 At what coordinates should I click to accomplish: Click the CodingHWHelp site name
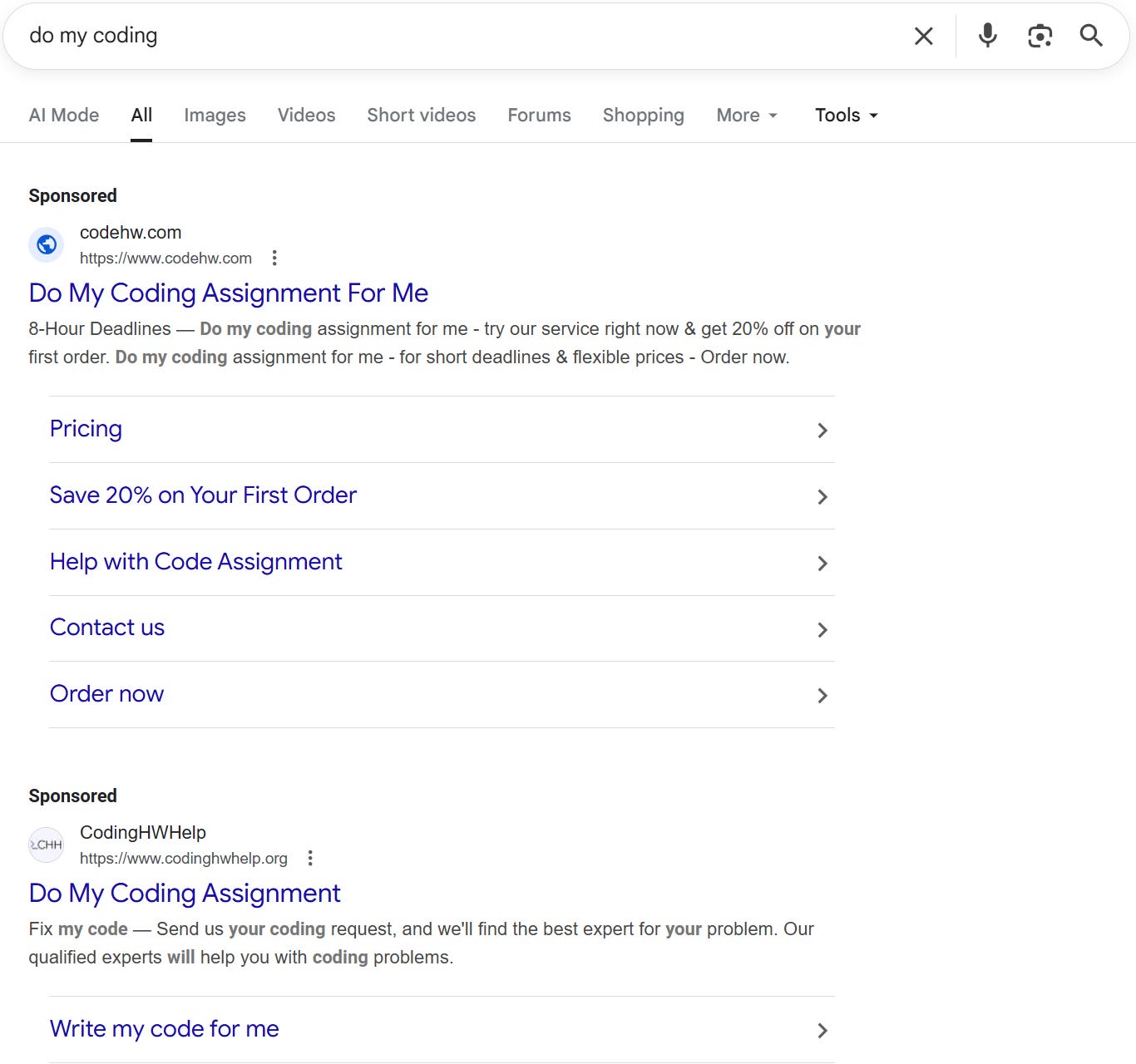pyautogui.click(x=143, y=832)
